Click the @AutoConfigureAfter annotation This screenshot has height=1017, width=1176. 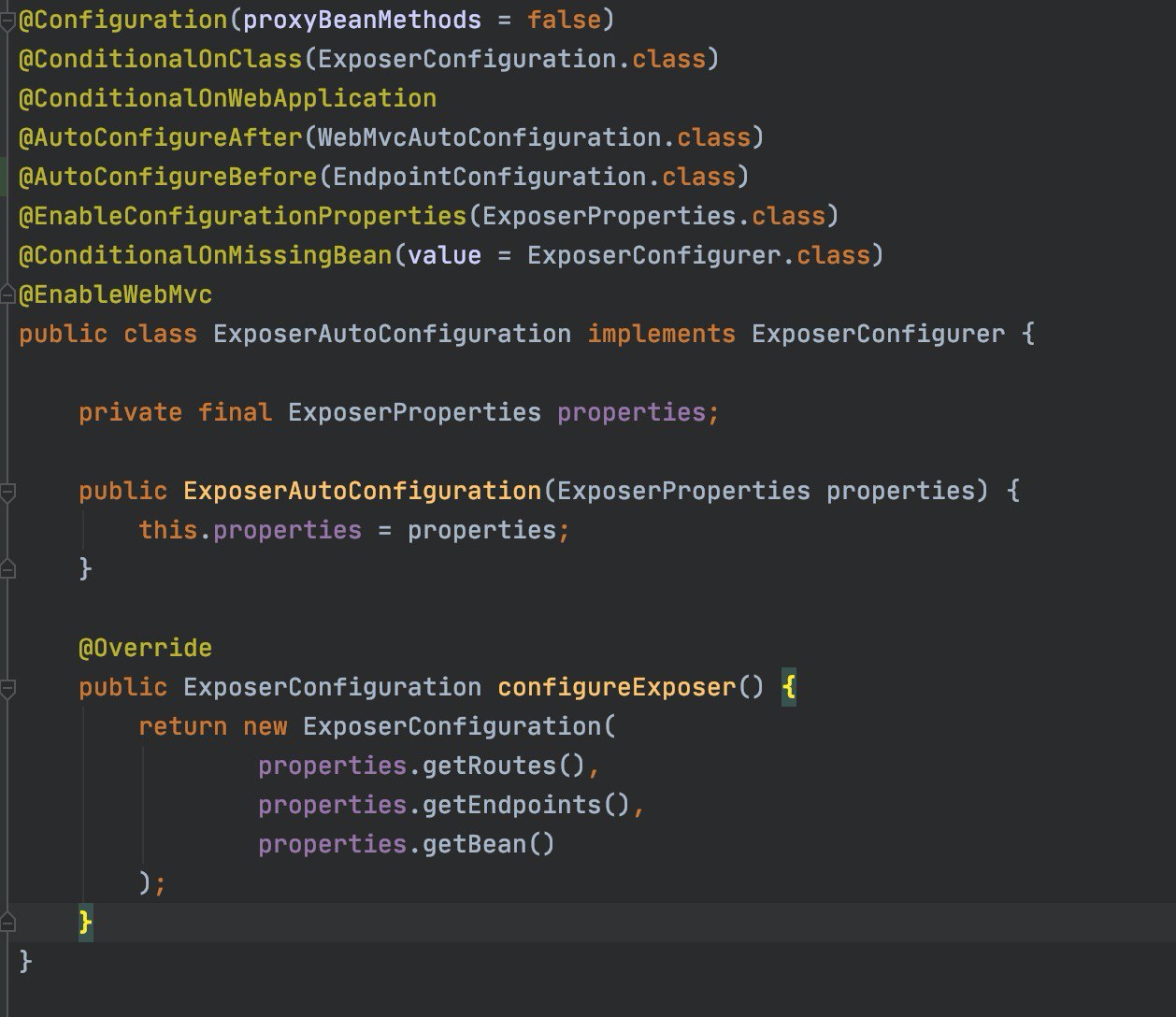coord(160,137)
